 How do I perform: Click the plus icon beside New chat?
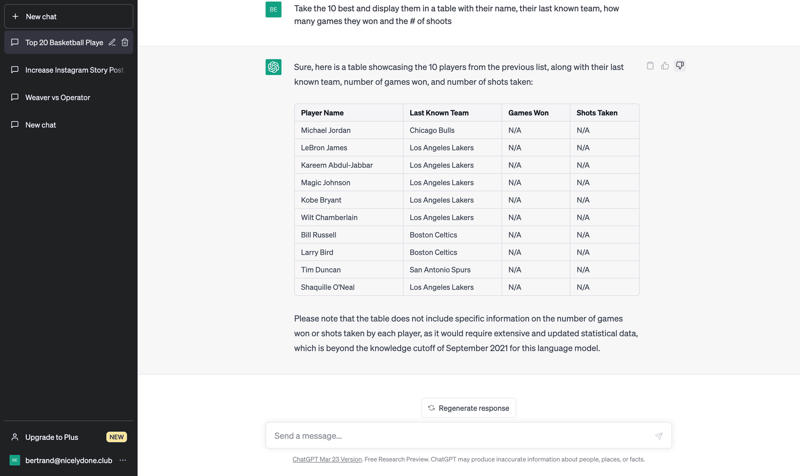click(15, 16)
